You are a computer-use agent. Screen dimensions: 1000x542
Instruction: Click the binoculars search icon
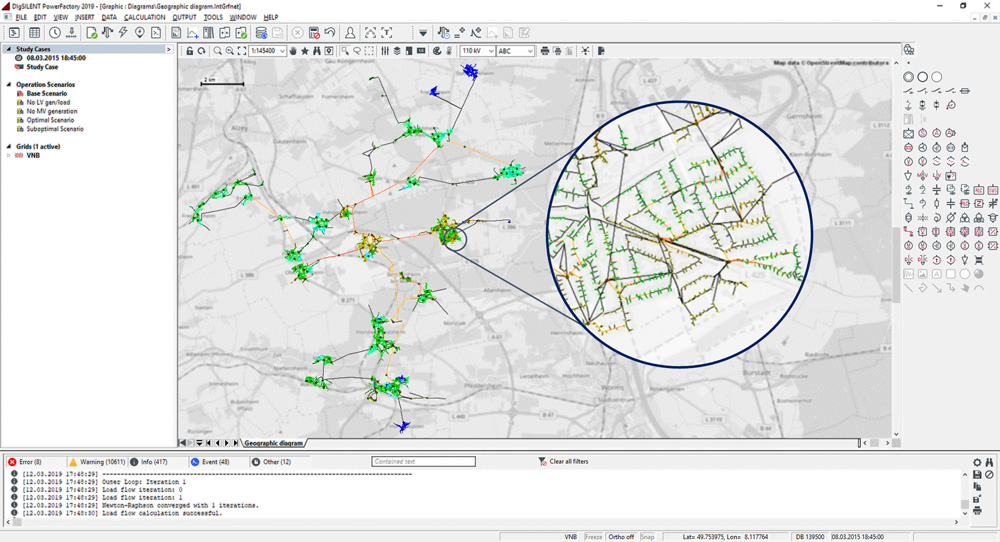click(x=316, y=51)
